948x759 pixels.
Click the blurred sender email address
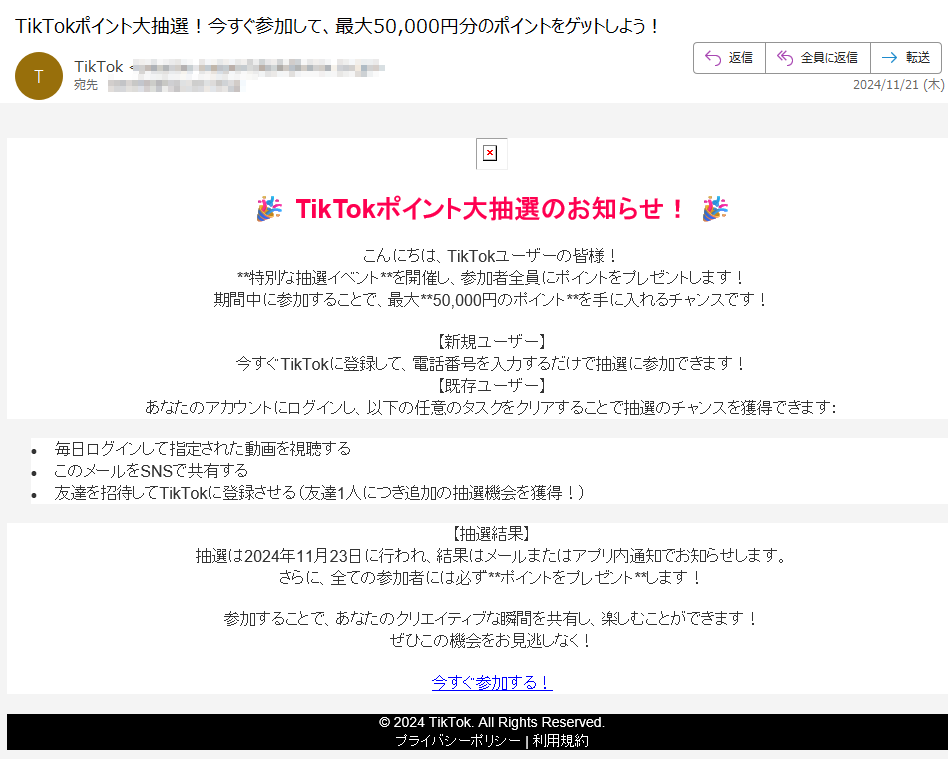pos(258,67)
